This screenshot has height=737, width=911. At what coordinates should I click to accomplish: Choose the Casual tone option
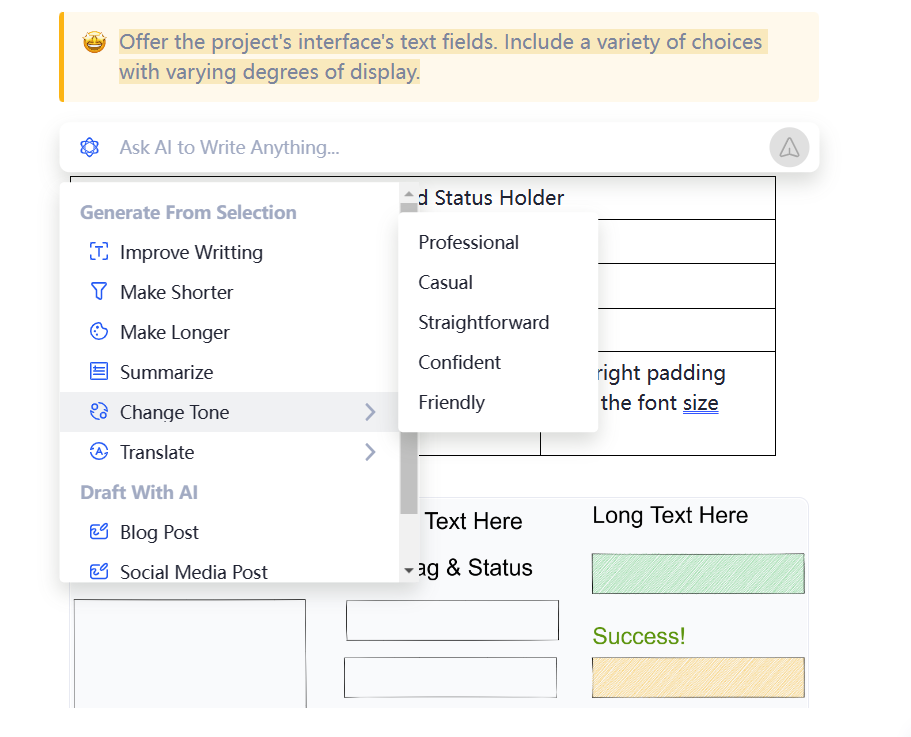pyautogui.click(x=445, y=282)
